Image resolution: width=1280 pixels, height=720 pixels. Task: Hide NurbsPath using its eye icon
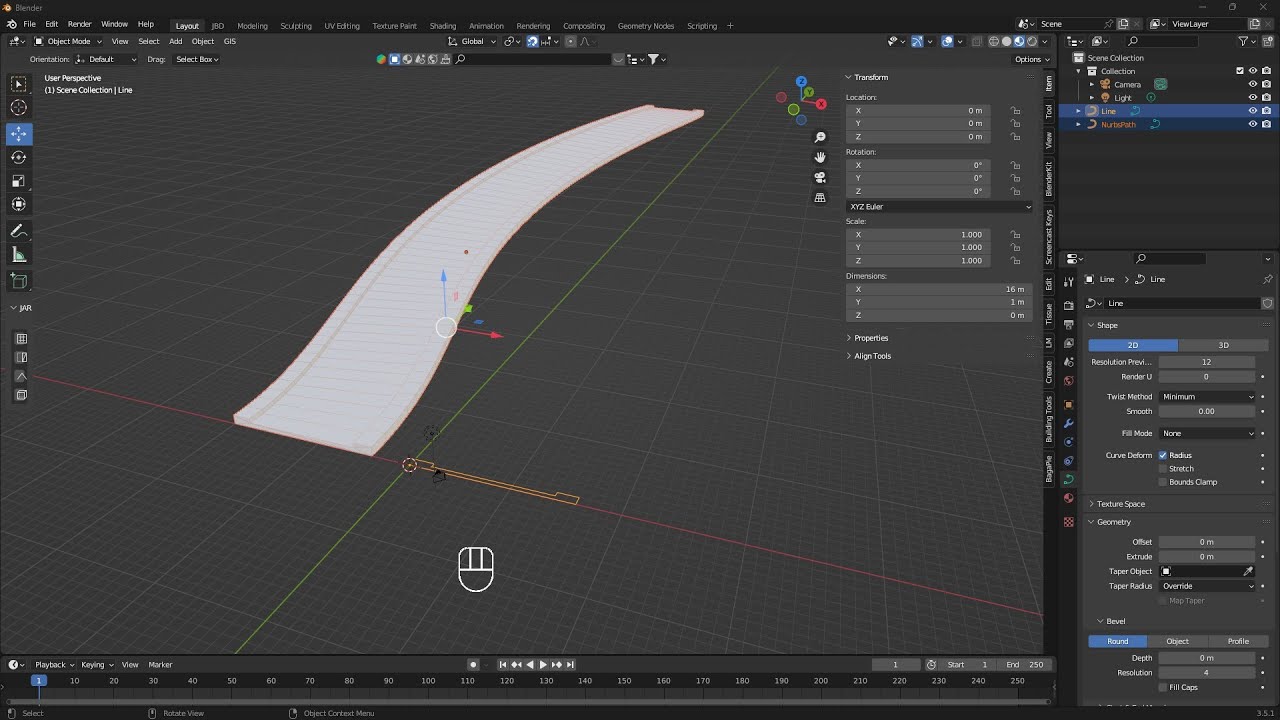click(1252, 124)
